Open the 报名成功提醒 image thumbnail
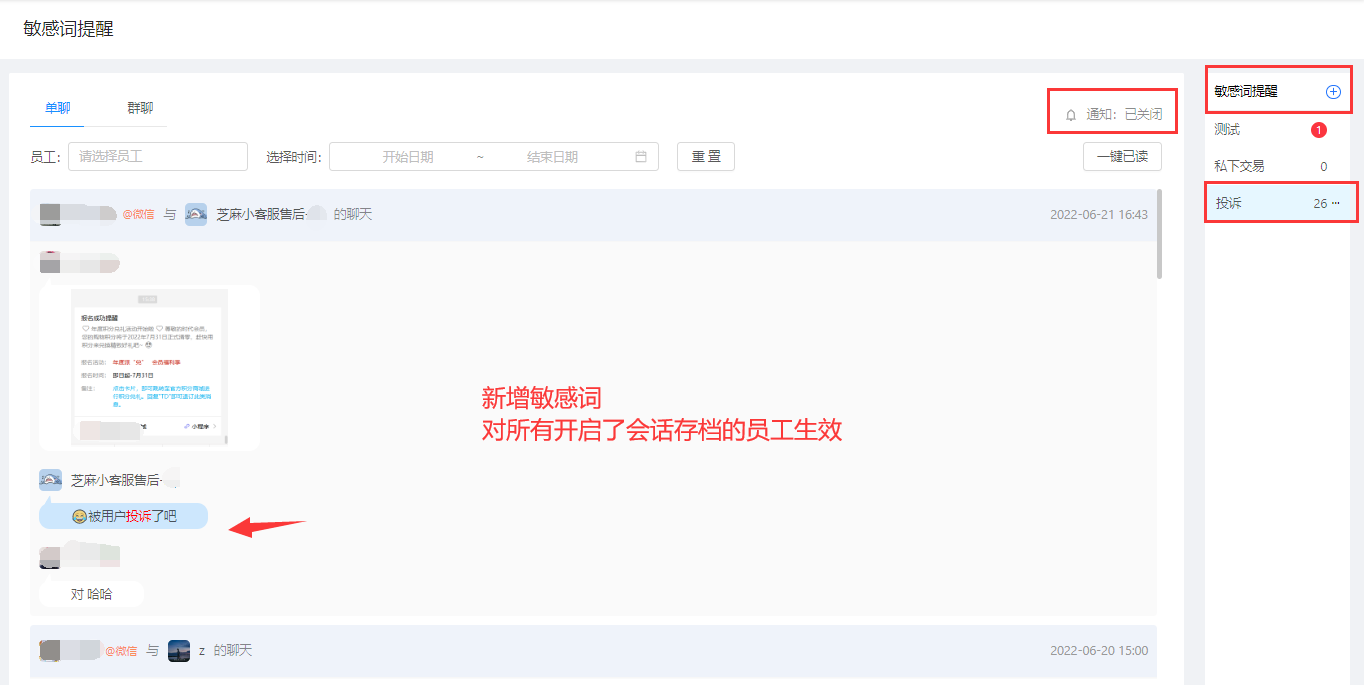This screenshot has height=685, width=1364. pos(149,368)
